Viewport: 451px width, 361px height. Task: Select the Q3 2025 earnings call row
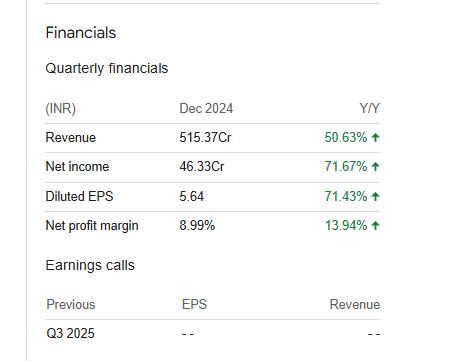point(213,334)
